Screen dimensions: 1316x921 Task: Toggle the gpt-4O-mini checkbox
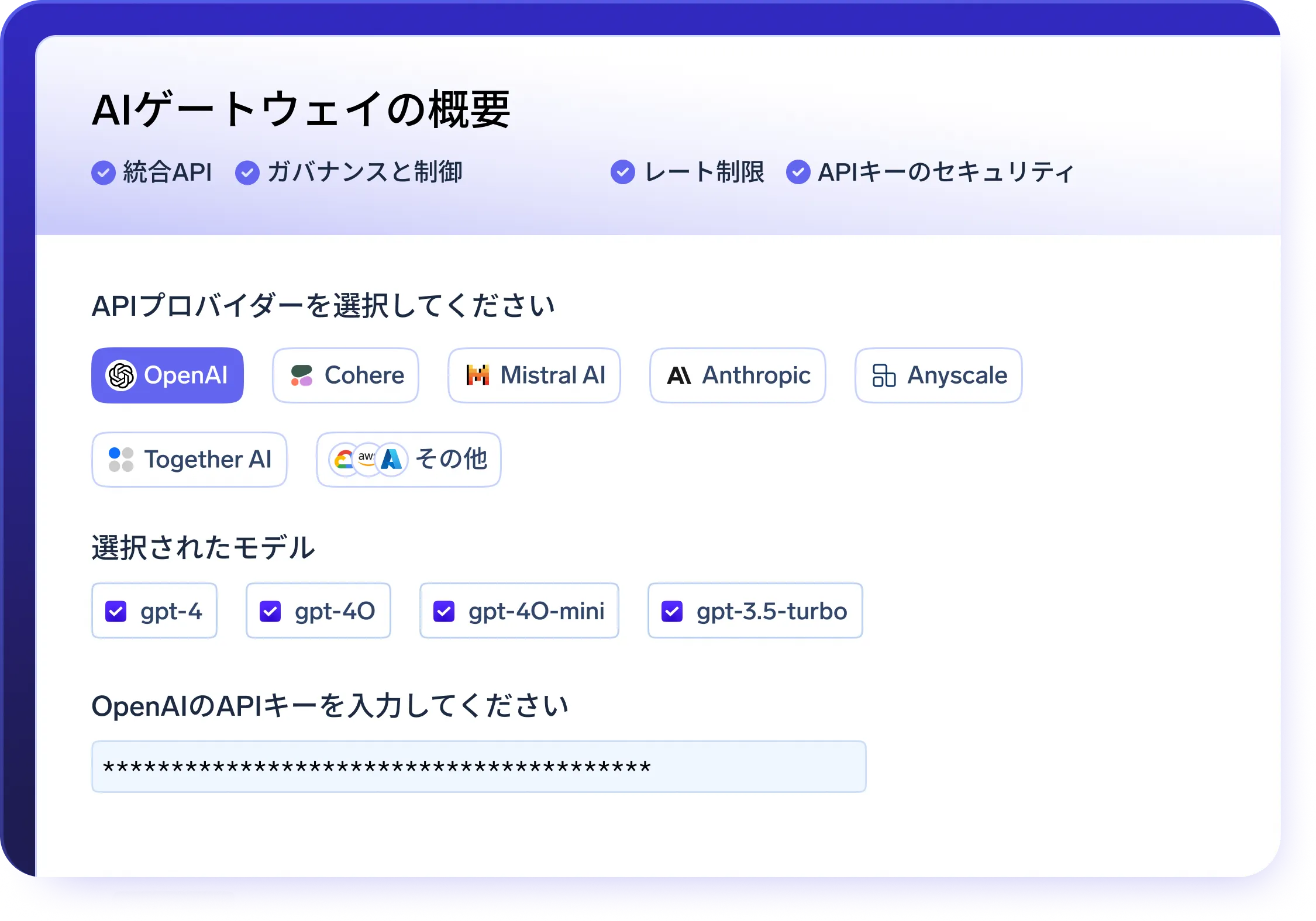click(444, 612)
